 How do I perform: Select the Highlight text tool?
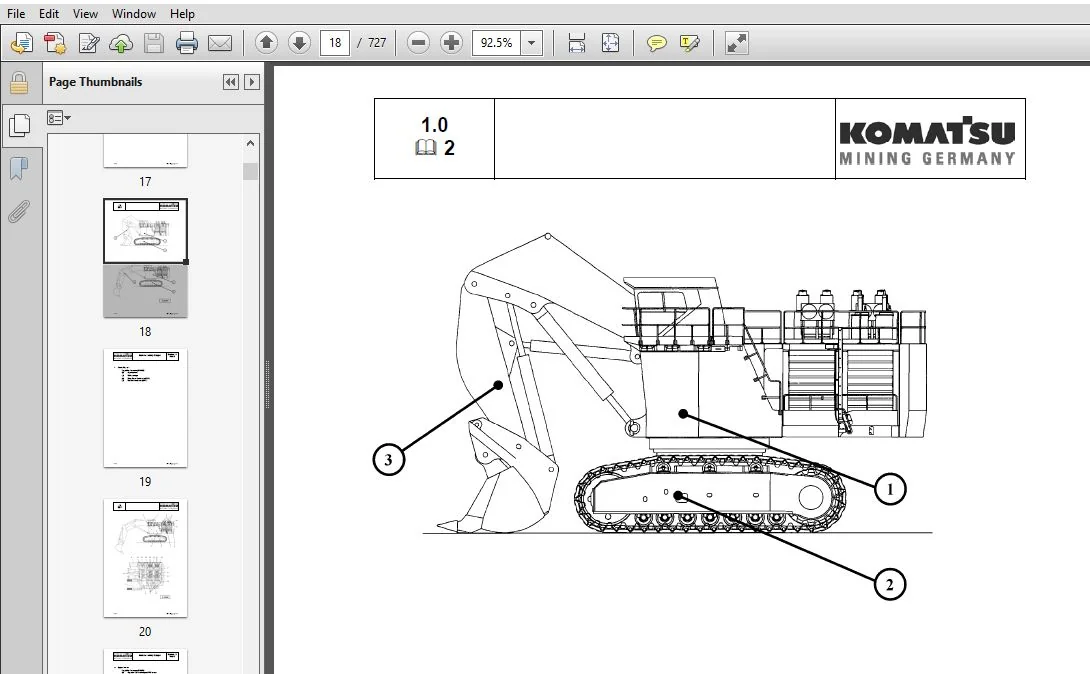(x=690, y=43)
